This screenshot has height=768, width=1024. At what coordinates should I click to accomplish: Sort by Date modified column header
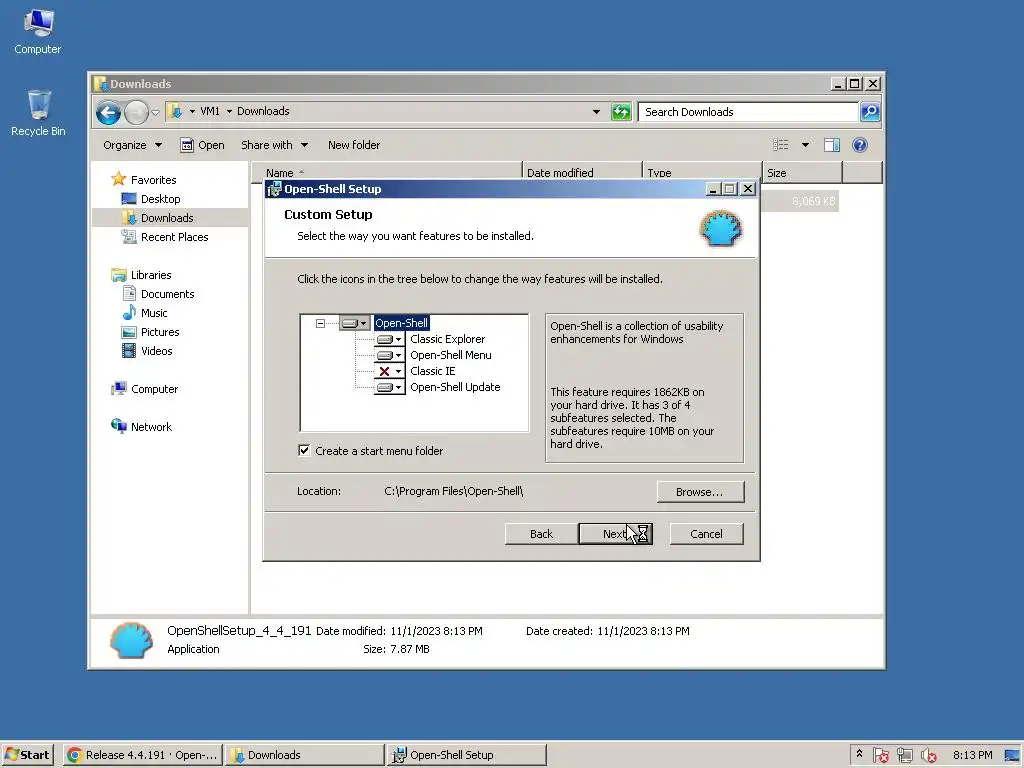click(583, 173)
